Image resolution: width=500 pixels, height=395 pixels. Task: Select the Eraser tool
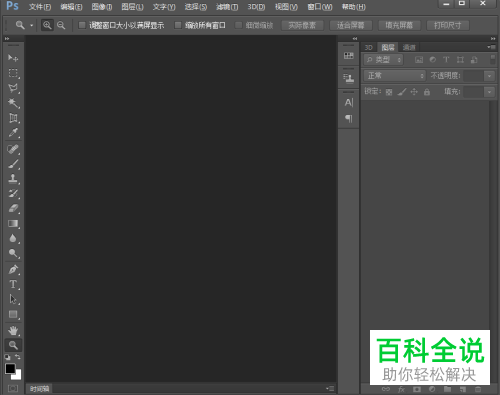click(x=13, y=209)
